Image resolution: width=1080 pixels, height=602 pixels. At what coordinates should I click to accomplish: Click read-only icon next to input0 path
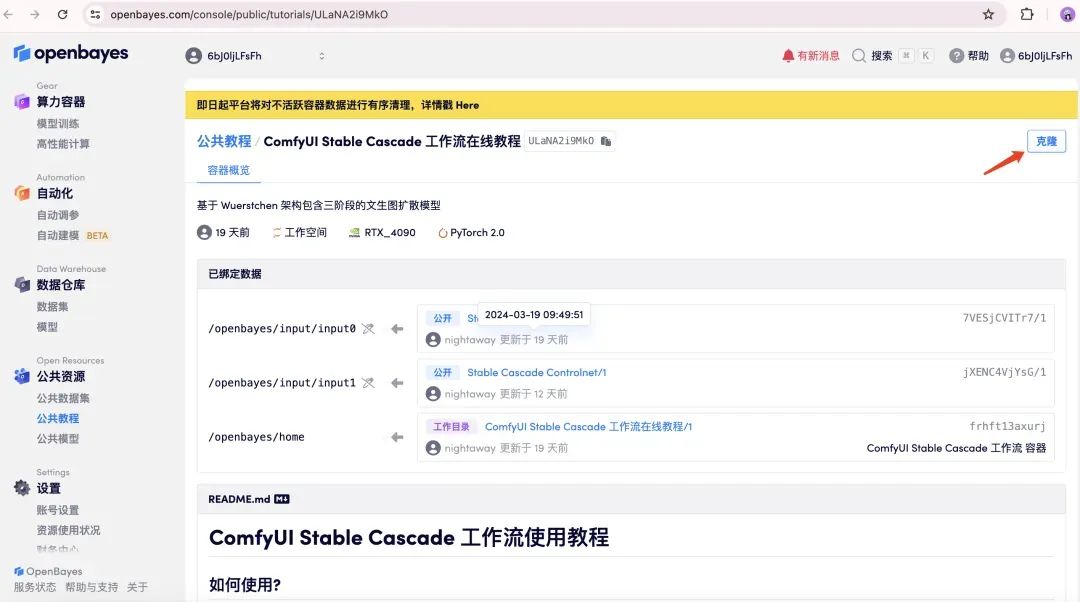tap(368, 329)
